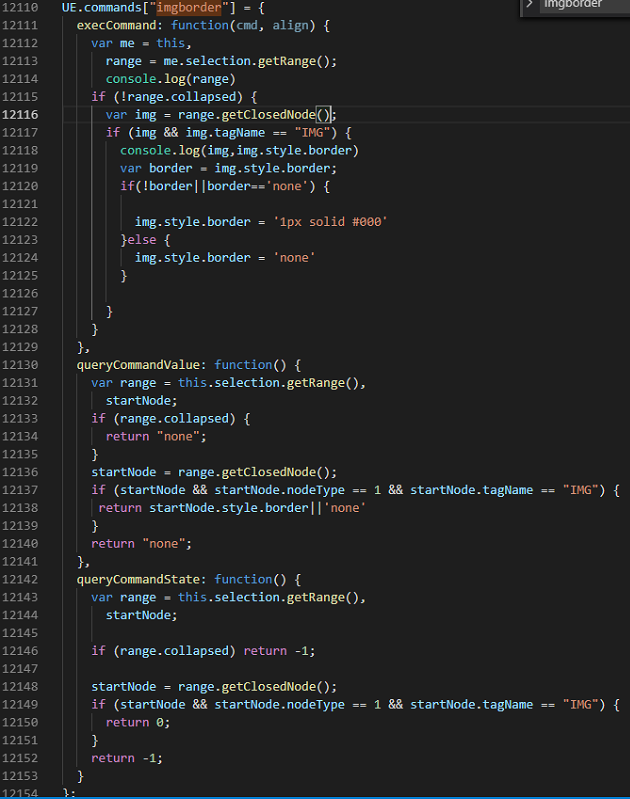Click 'startNode;' declaration on line 12132
Screen dimensions: 630x799
pos(141,401)
